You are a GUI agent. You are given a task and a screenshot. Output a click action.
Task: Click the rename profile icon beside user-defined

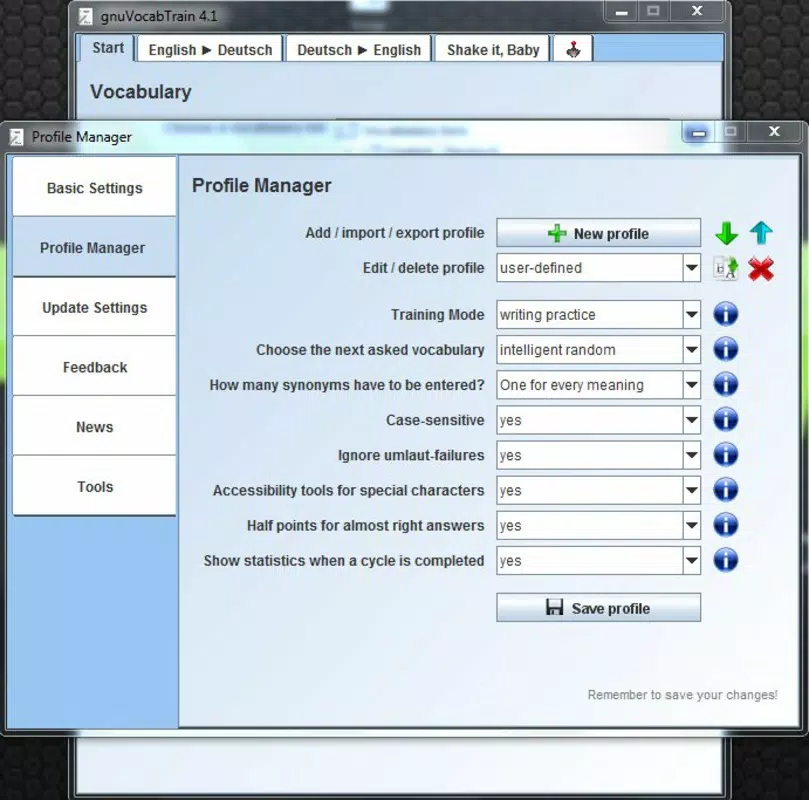click(726, 268)
